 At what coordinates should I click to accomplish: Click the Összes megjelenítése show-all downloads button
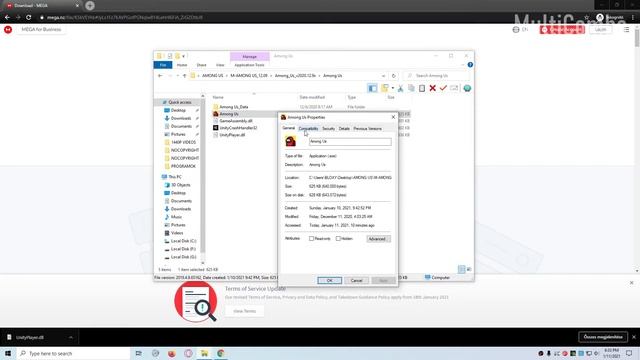coord(603,337)
